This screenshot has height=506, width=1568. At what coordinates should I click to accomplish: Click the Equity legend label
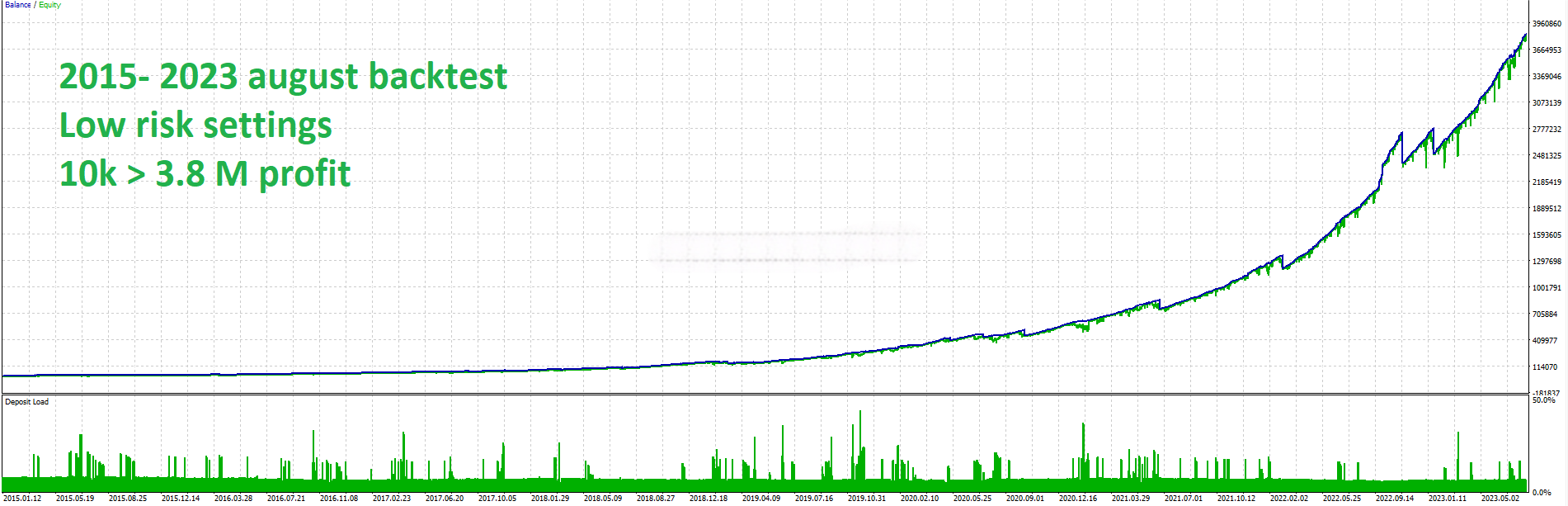tap(49, 5)
